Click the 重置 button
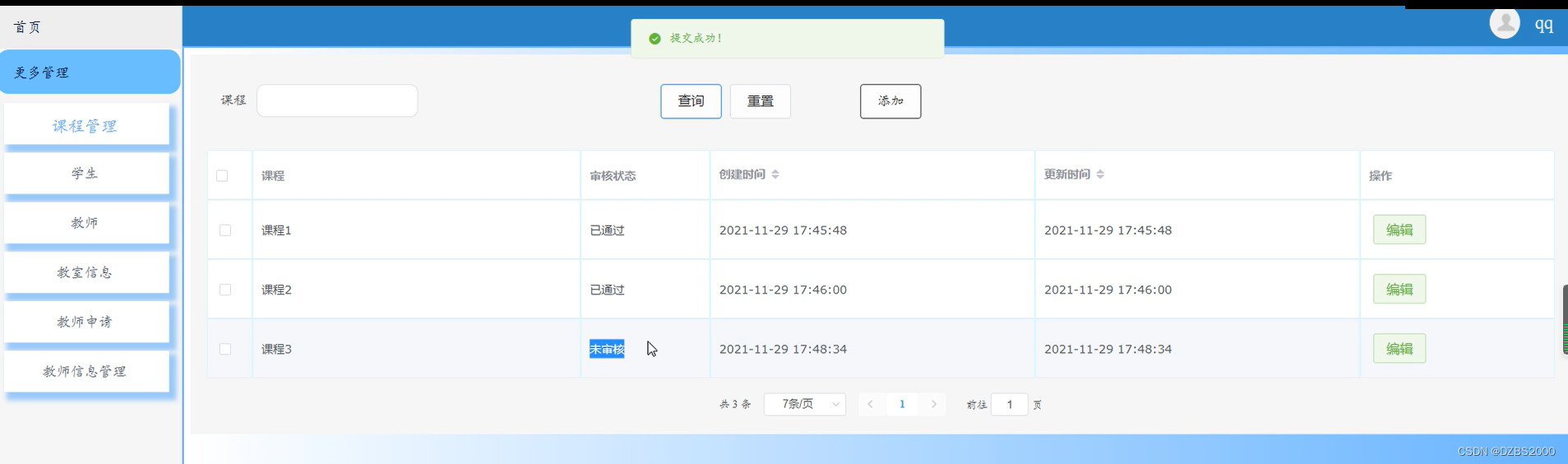 pos(761,101)
